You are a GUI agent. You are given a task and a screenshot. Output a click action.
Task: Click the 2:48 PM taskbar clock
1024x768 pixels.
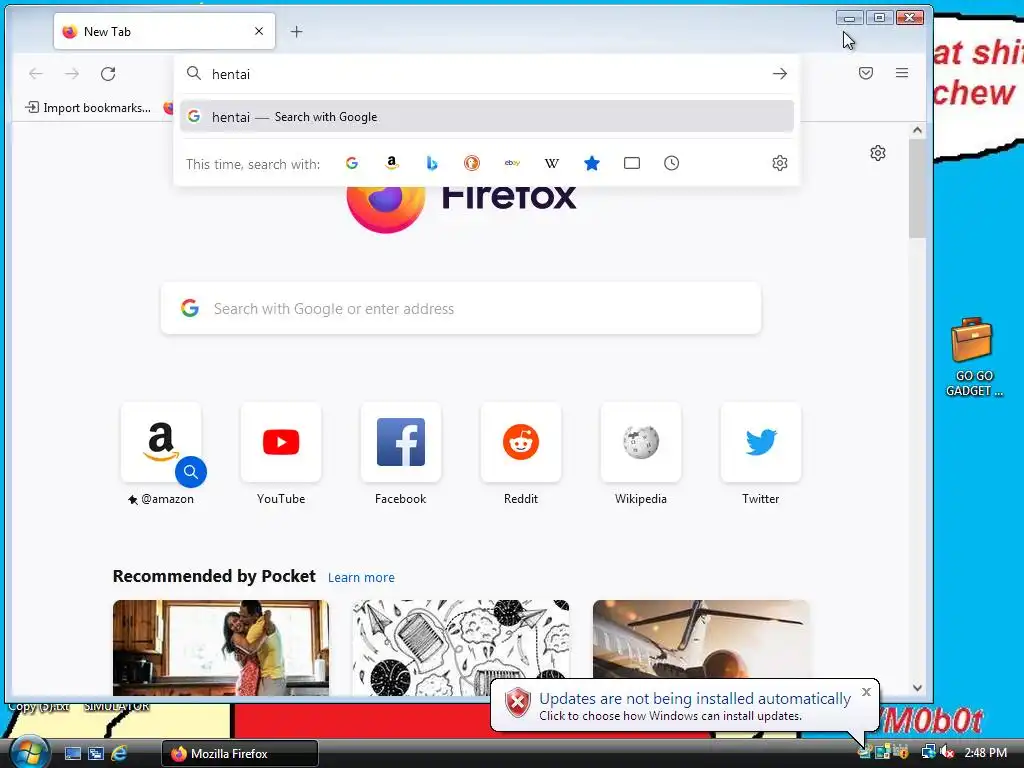[x=985, y=753]
